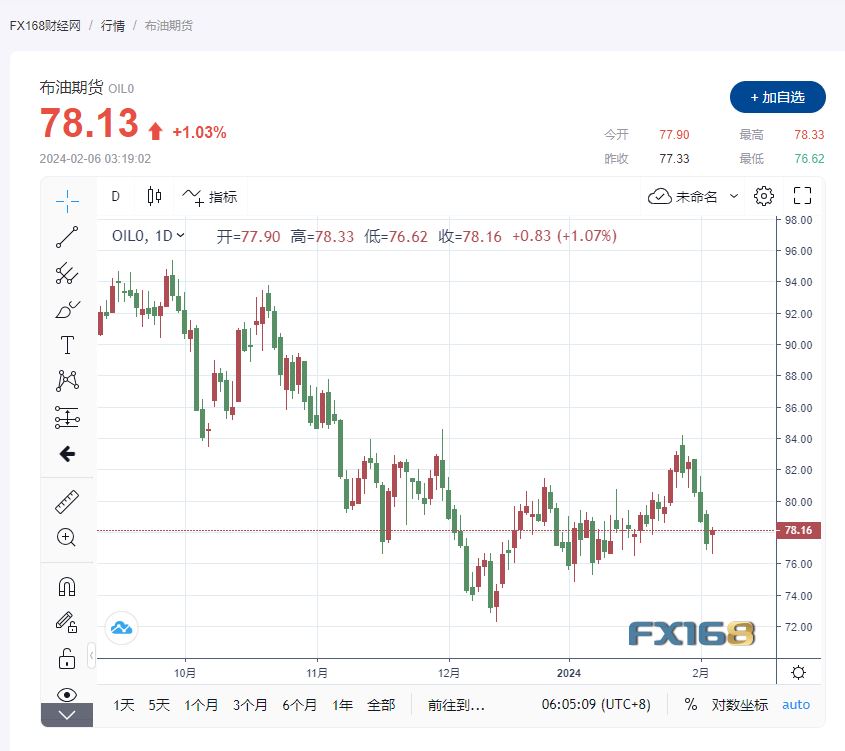Open the 未命名 layout dropdown
Viewport: 845px width, 751px height.
[x=695, y=196]
